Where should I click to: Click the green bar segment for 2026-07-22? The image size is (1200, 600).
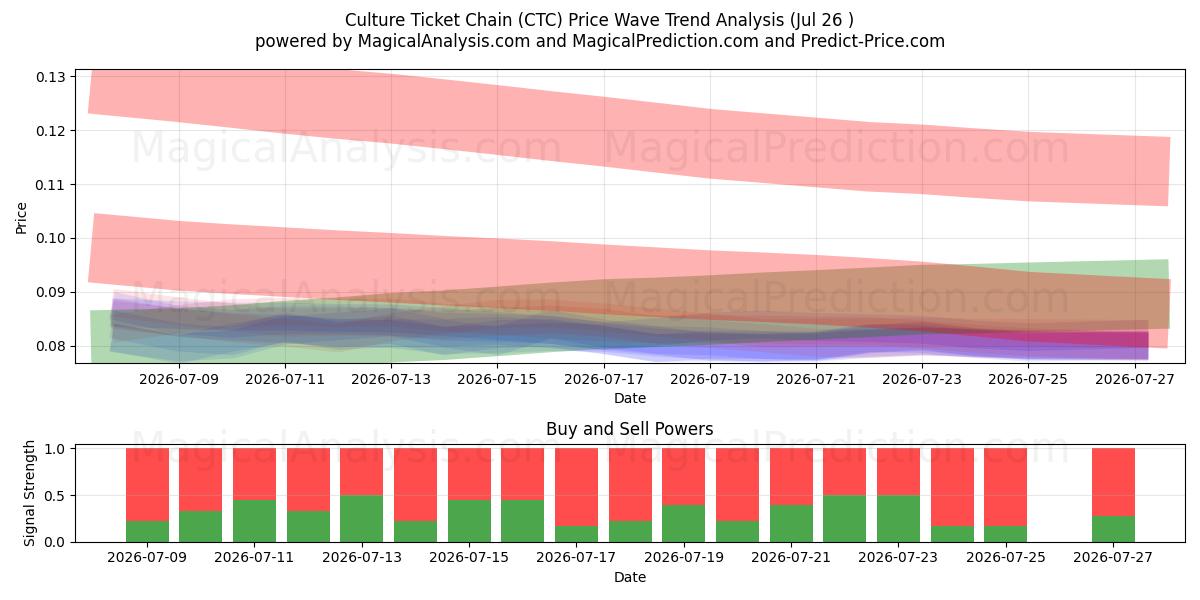(845, 518)
